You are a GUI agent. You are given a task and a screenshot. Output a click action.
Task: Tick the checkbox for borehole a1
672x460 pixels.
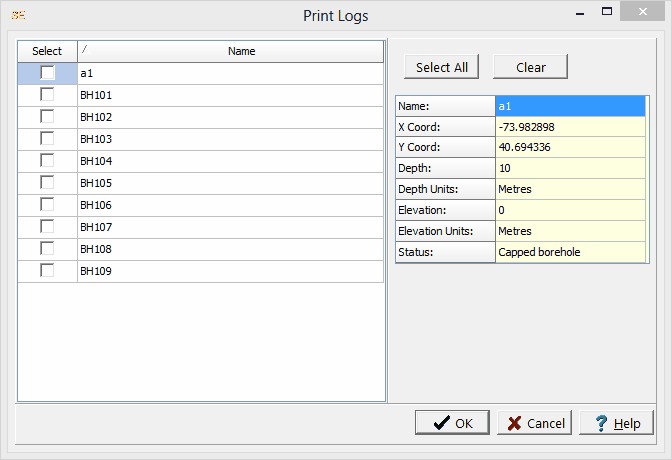pyautogui.click(x=47, y=73)
